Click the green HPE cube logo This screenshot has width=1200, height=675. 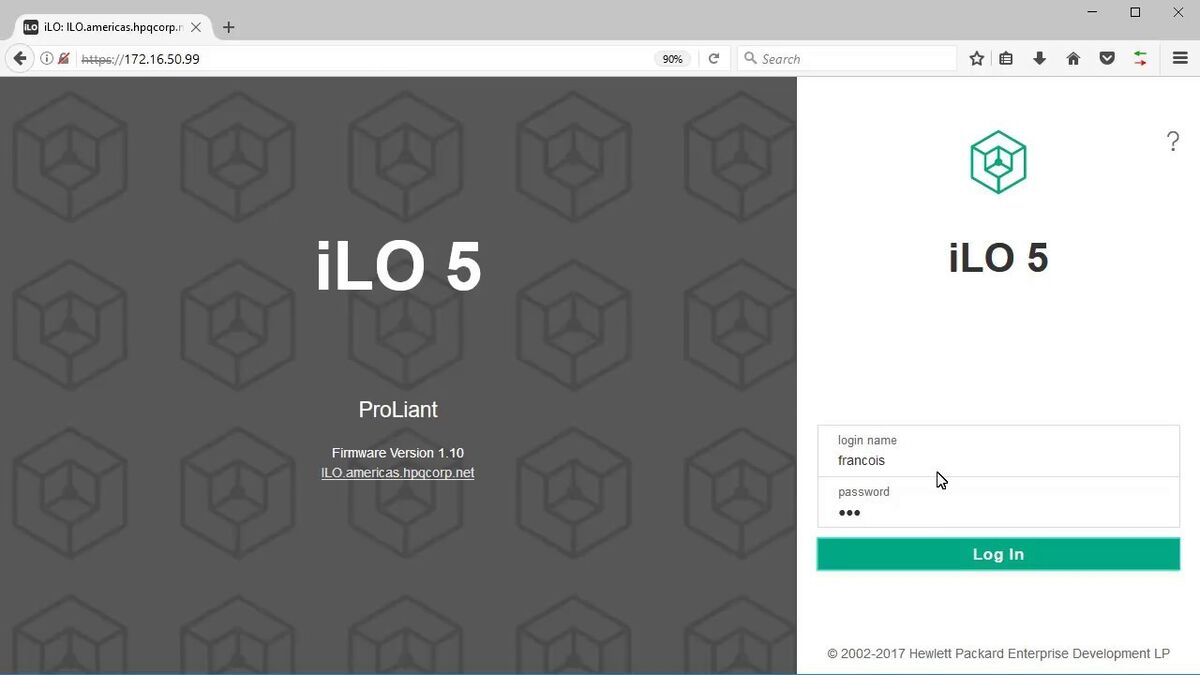point(998,162)
